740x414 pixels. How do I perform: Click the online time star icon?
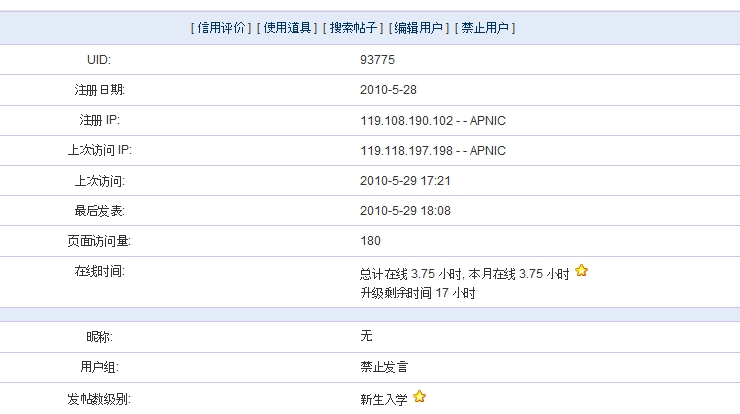tap(581, 270)
